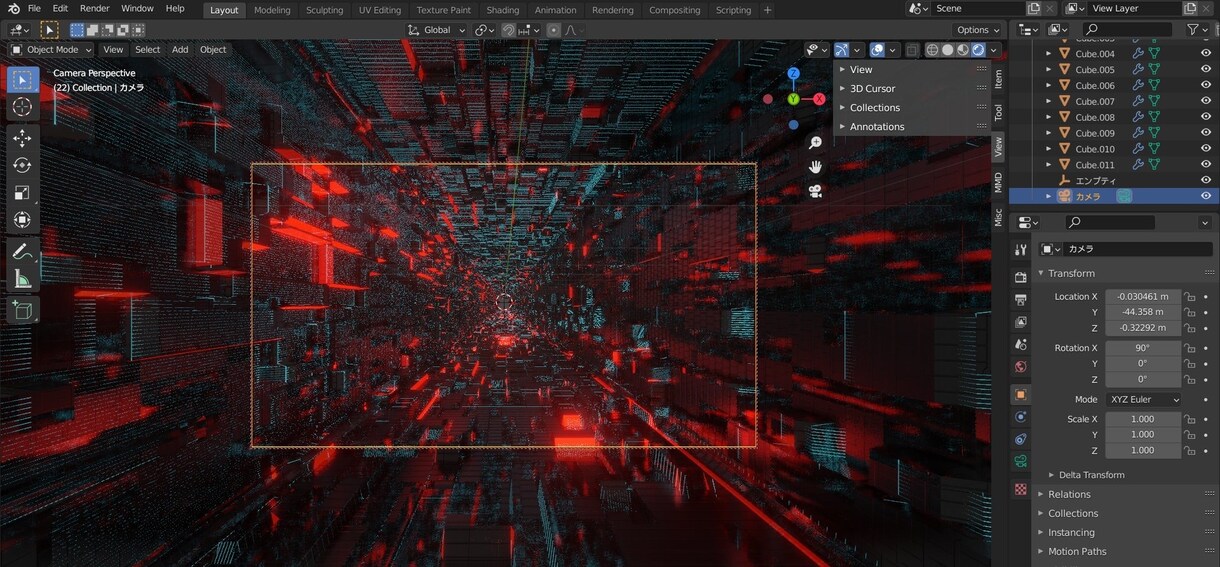Open the Render menu
Viewport: 1220px width, 567px height.
[95, 9]
